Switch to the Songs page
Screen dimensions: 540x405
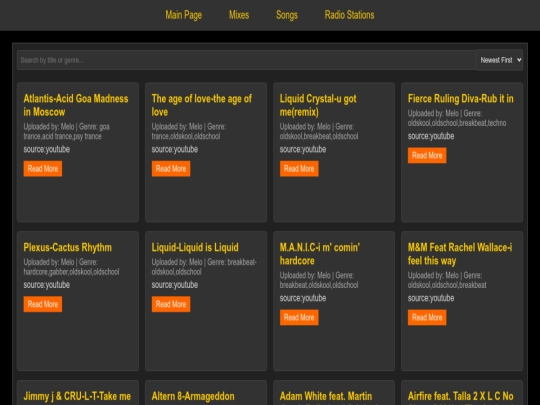[x=287, y=15]
